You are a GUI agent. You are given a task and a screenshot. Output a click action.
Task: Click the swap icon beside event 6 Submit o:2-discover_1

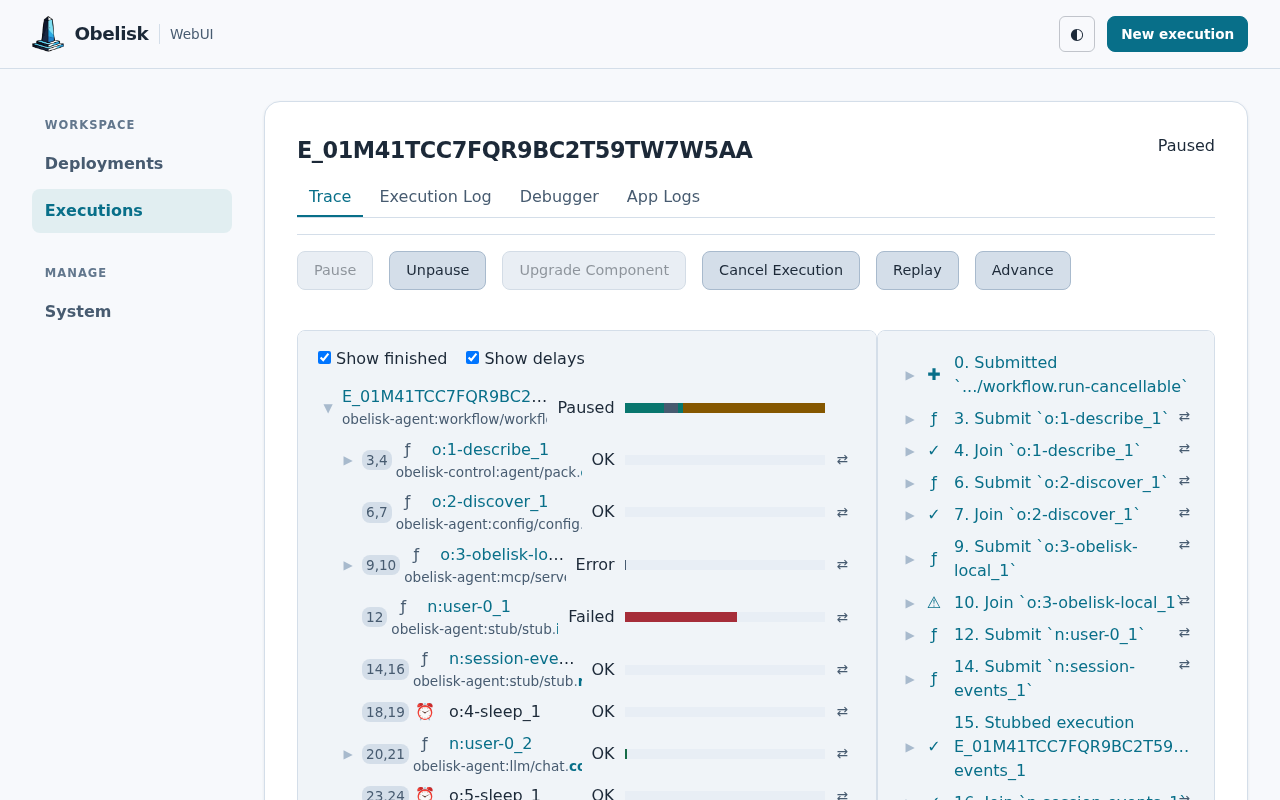tap(1184, 481)
